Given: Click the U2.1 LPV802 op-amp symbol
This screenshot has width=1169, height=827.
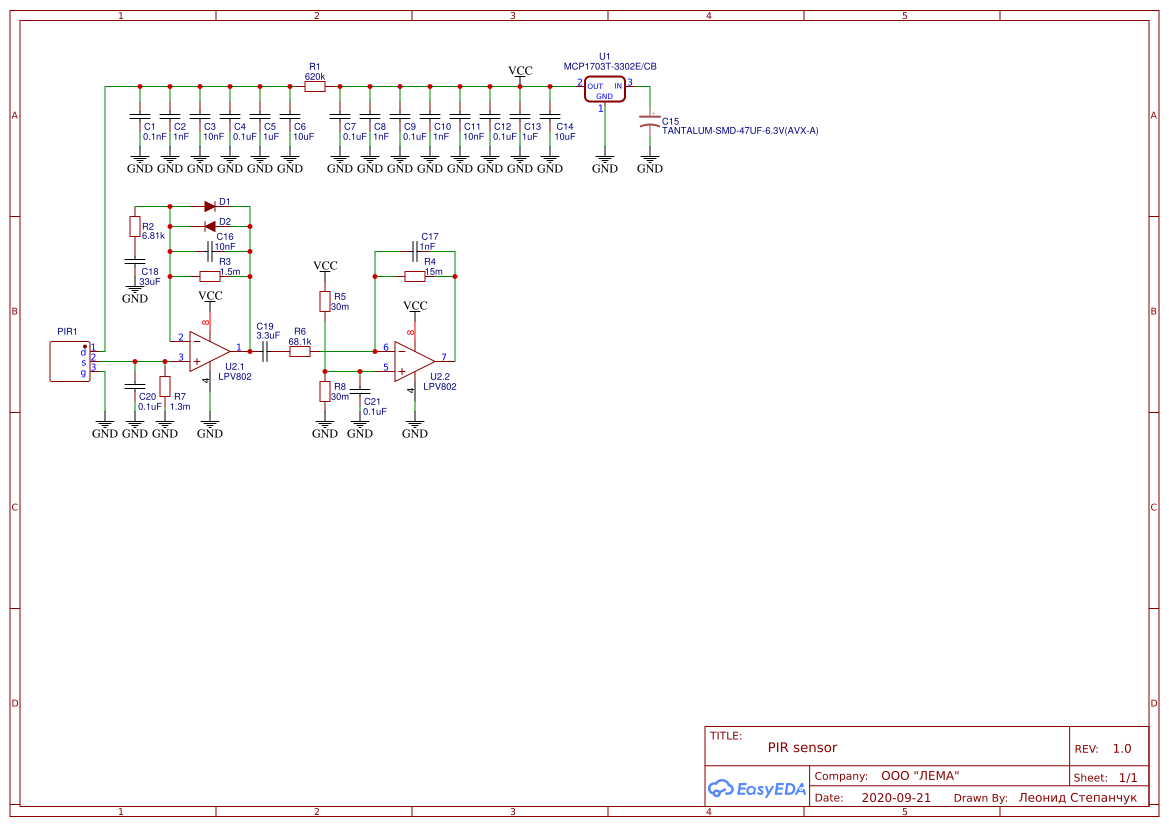Looking at the screenshot, I should tap(209, 351).
